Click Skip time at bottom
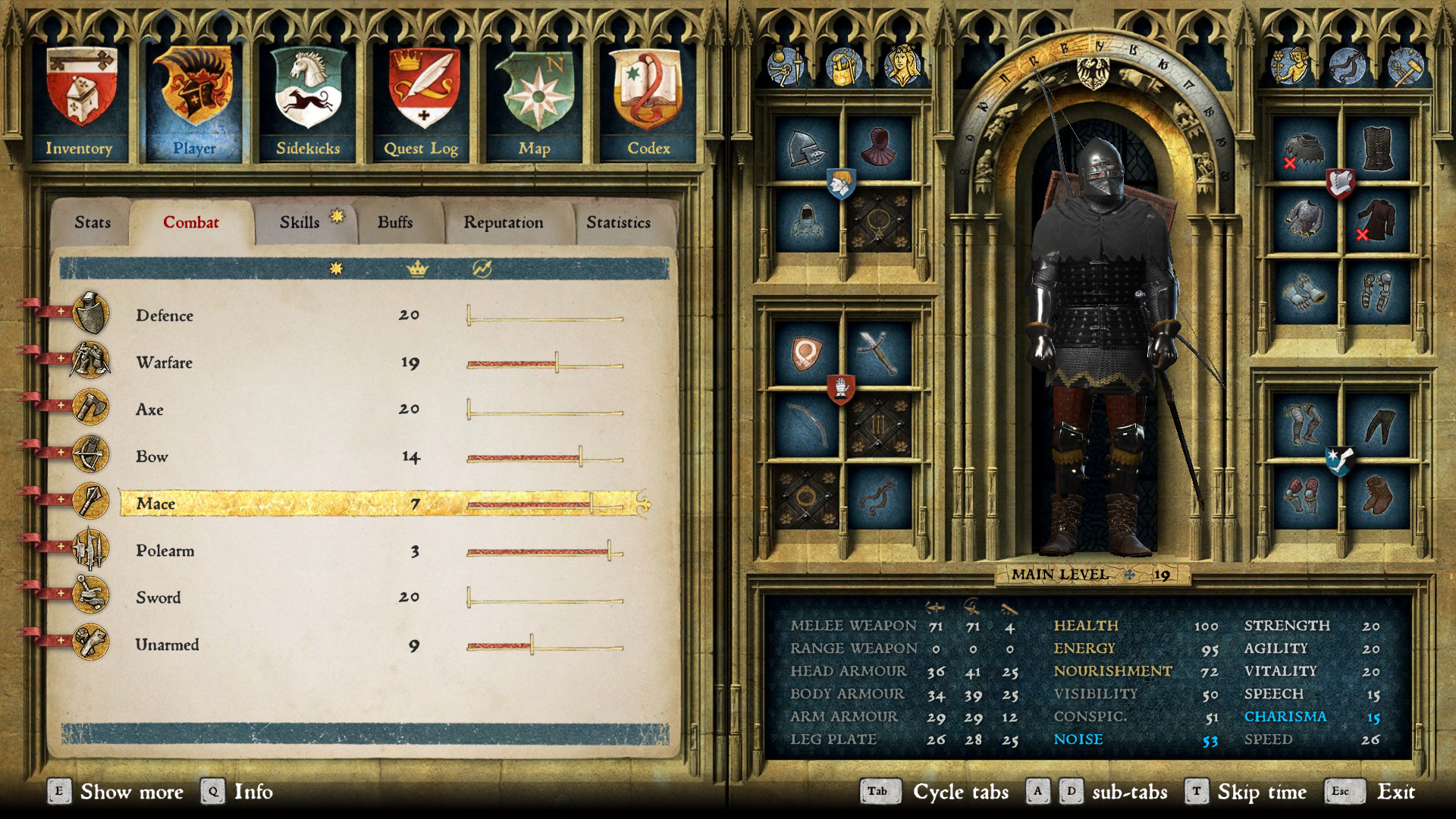 (x=1261, y=792)
